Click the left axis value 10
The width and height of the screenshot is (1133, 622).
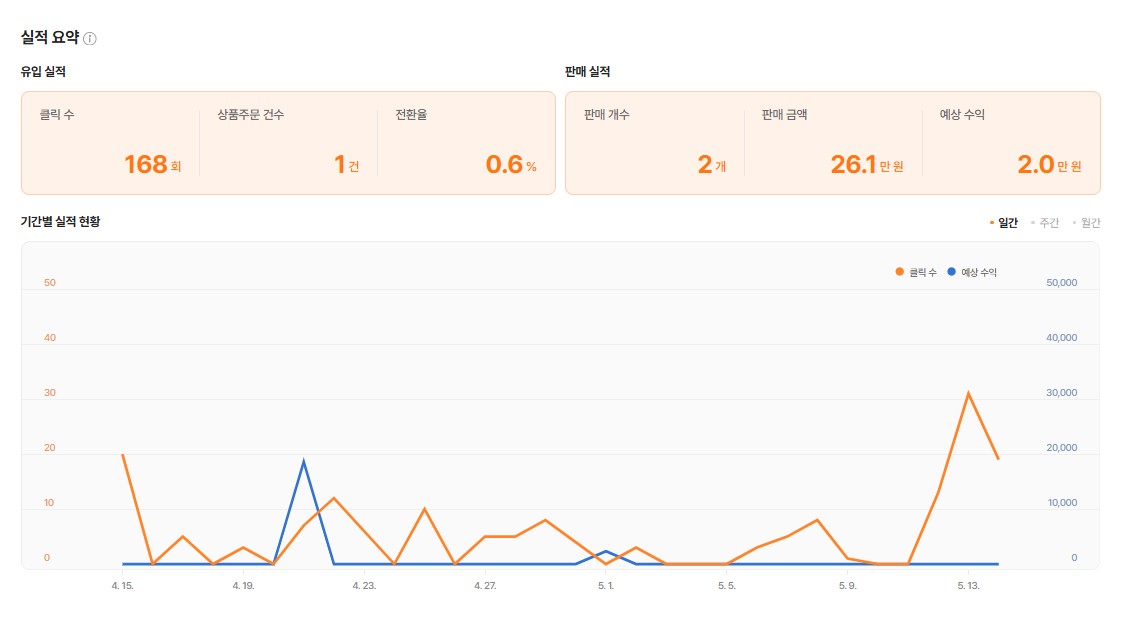coord(49,503)
